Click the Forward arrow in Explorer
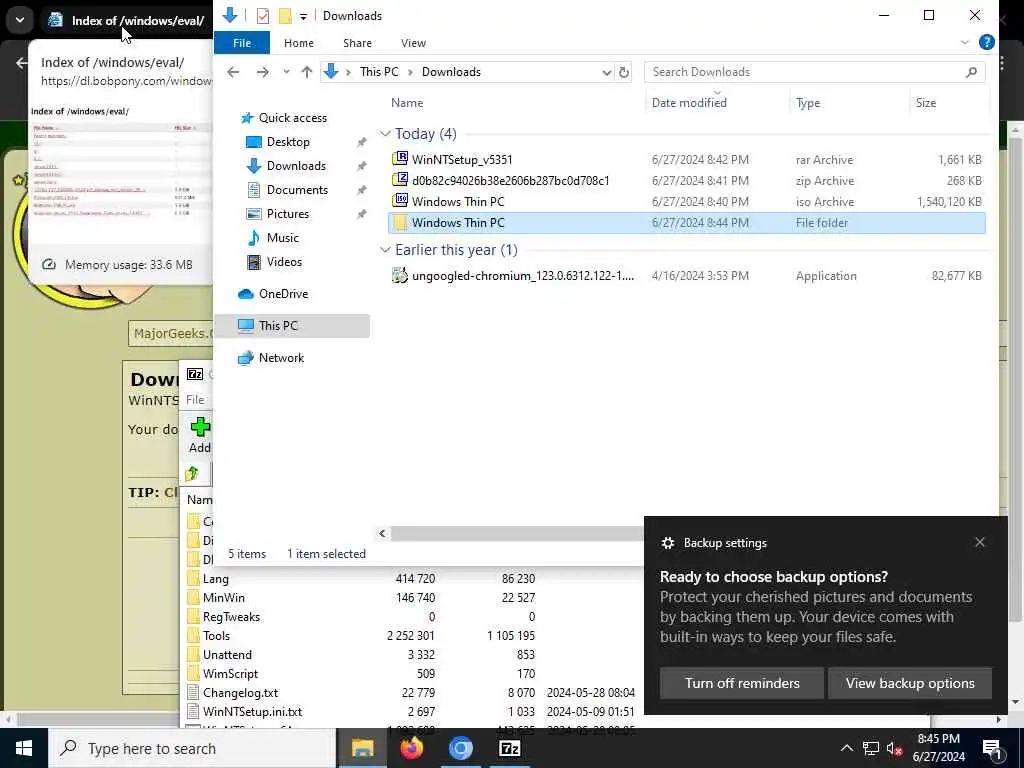The image size is (1024, 768). (263, 72)
